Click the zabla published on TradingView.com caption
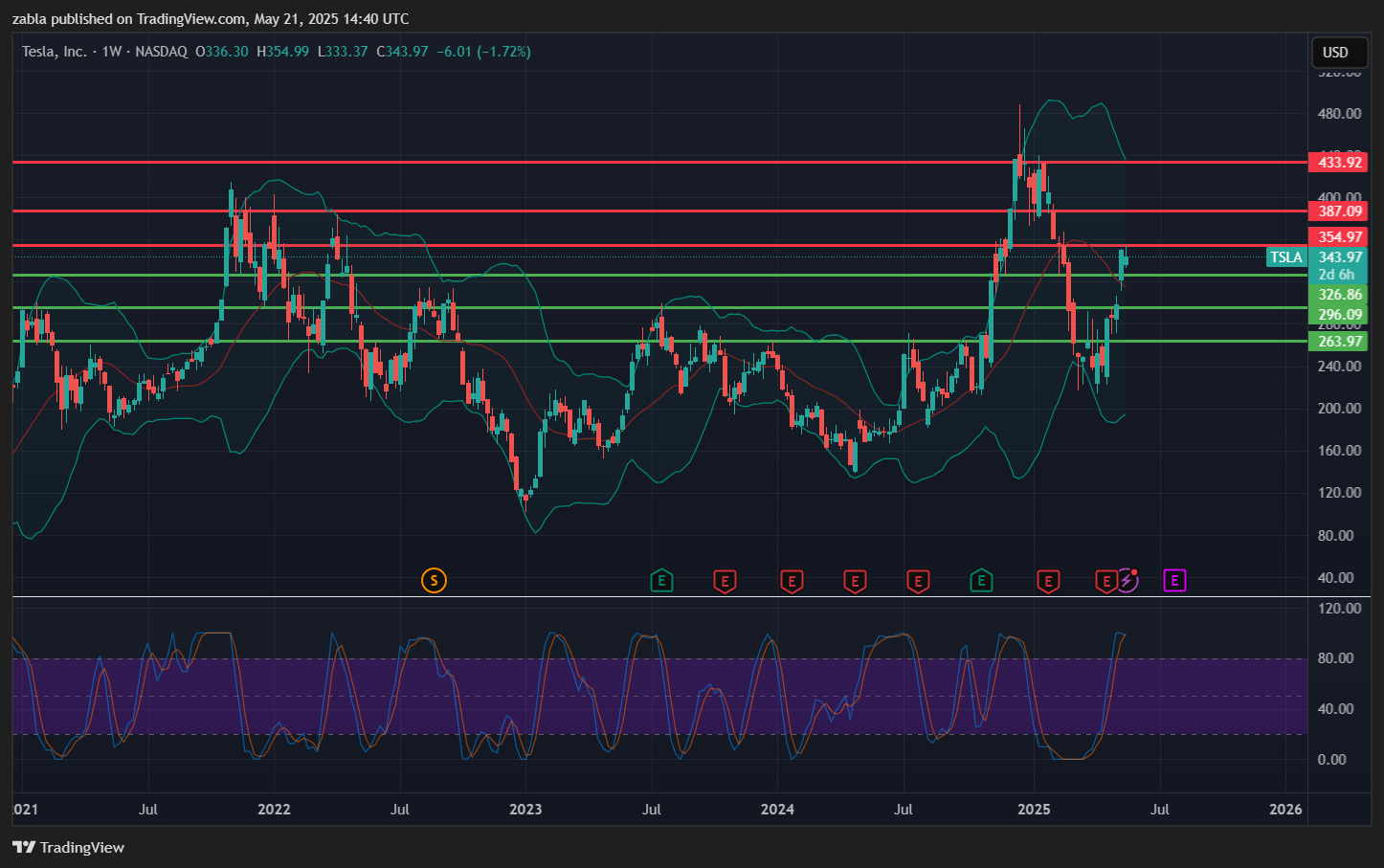Screen dimensions: 1384x868 (x=210, y=19)
